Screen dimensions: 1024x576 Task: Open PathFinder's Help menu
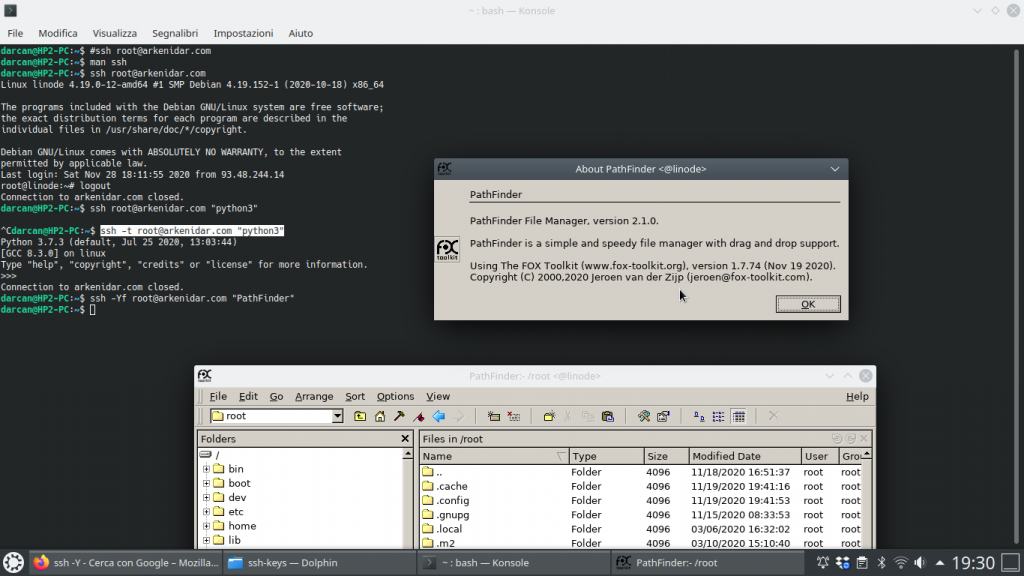coord(857,396)
